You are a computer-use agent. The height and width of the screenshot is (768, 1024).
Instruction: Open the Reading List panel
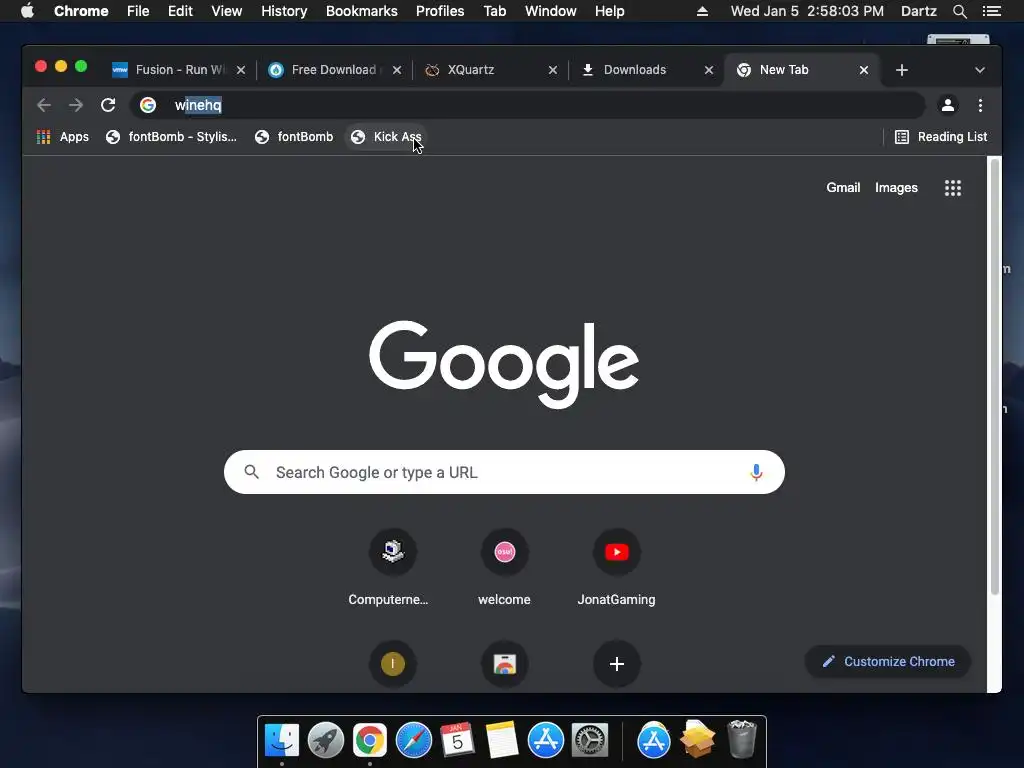[941, 137]
